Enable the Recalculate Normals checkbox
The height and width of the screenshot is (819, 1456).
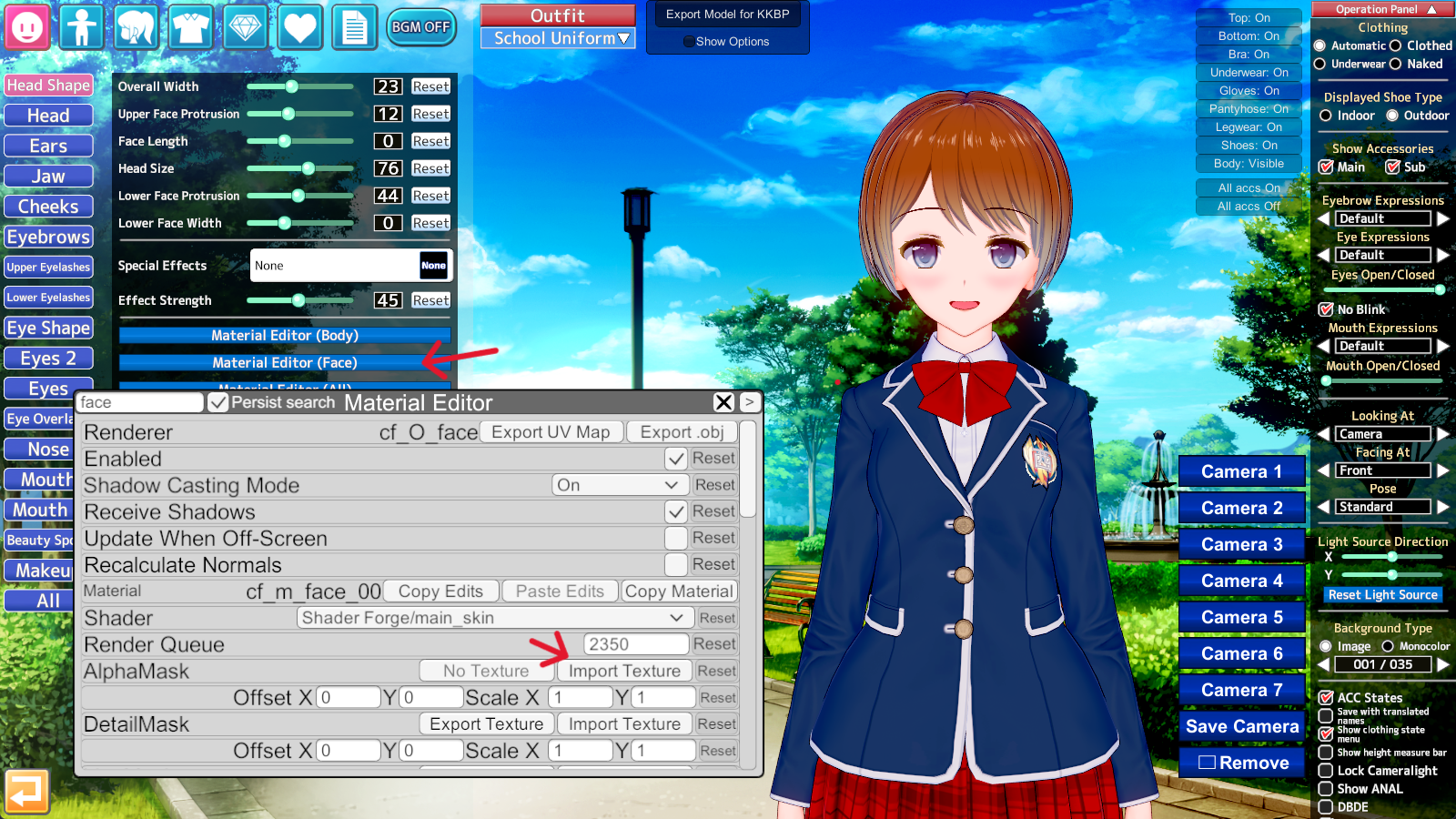pos(675,564)
